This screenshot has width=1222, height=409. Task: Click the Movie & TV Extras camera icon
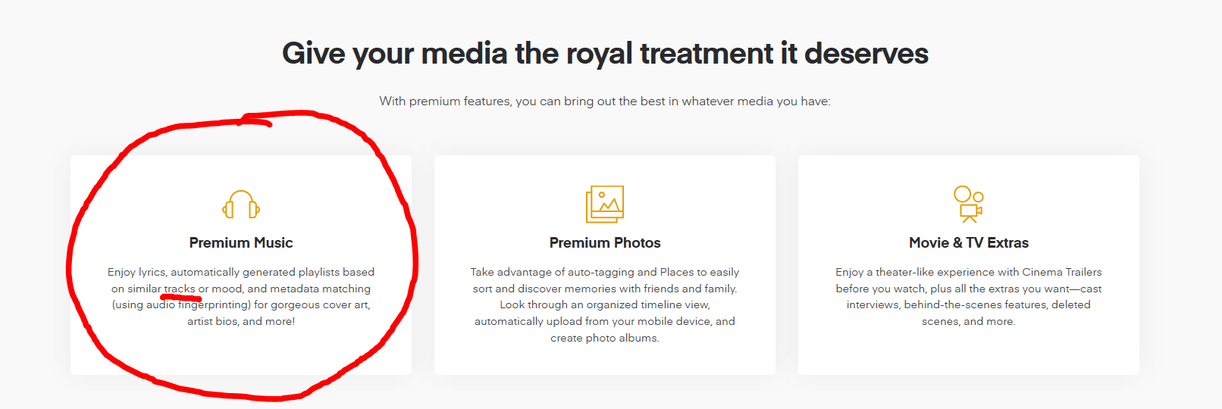pyautogui.click(x=968, y=203)
